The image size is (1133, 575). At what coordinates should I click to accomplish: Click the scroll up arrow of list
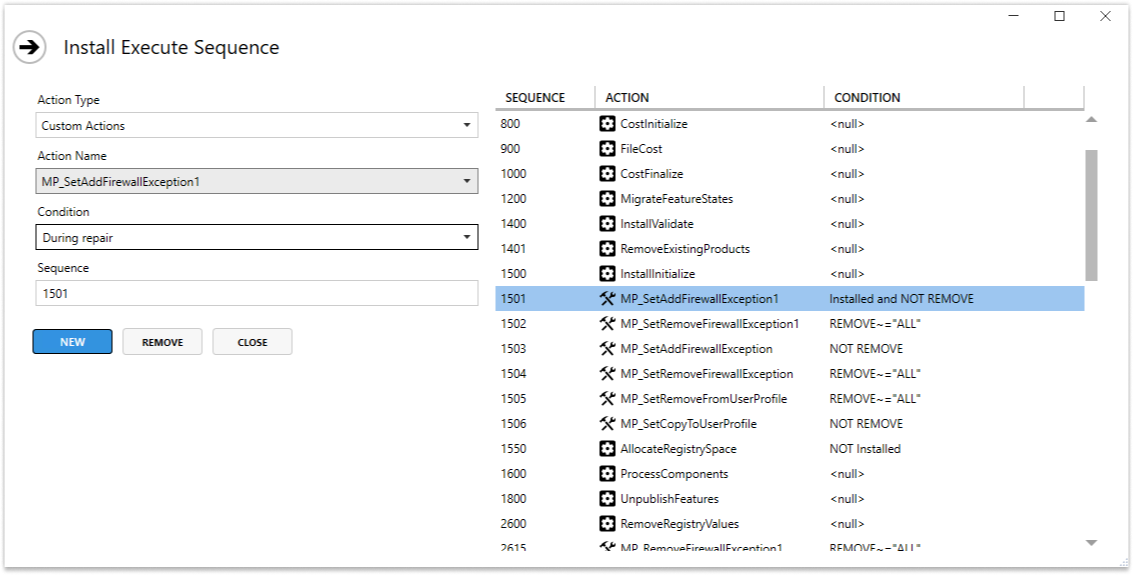point(1092,120)
